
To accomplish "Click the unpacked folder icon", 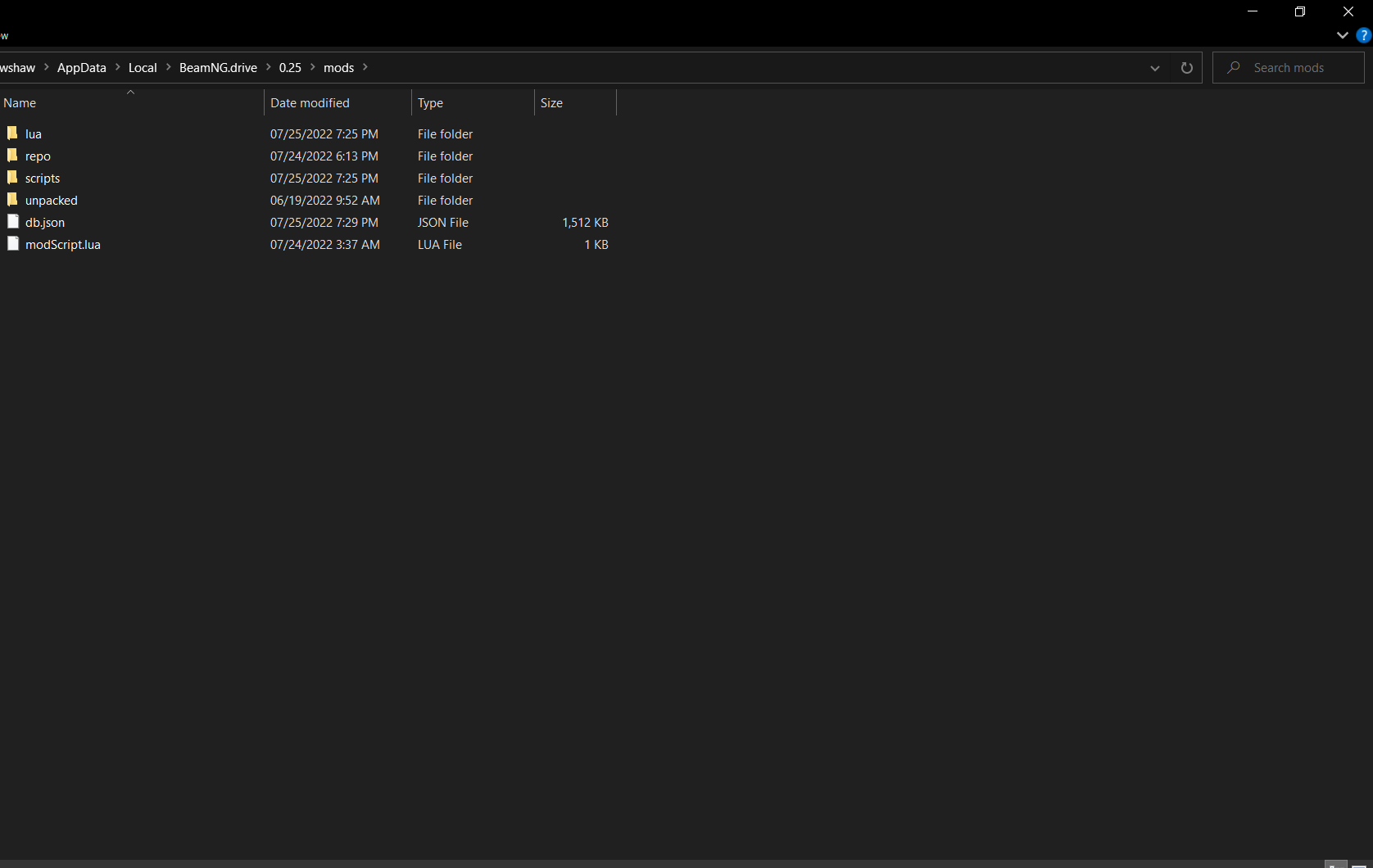I will click(x=12, y=200).
